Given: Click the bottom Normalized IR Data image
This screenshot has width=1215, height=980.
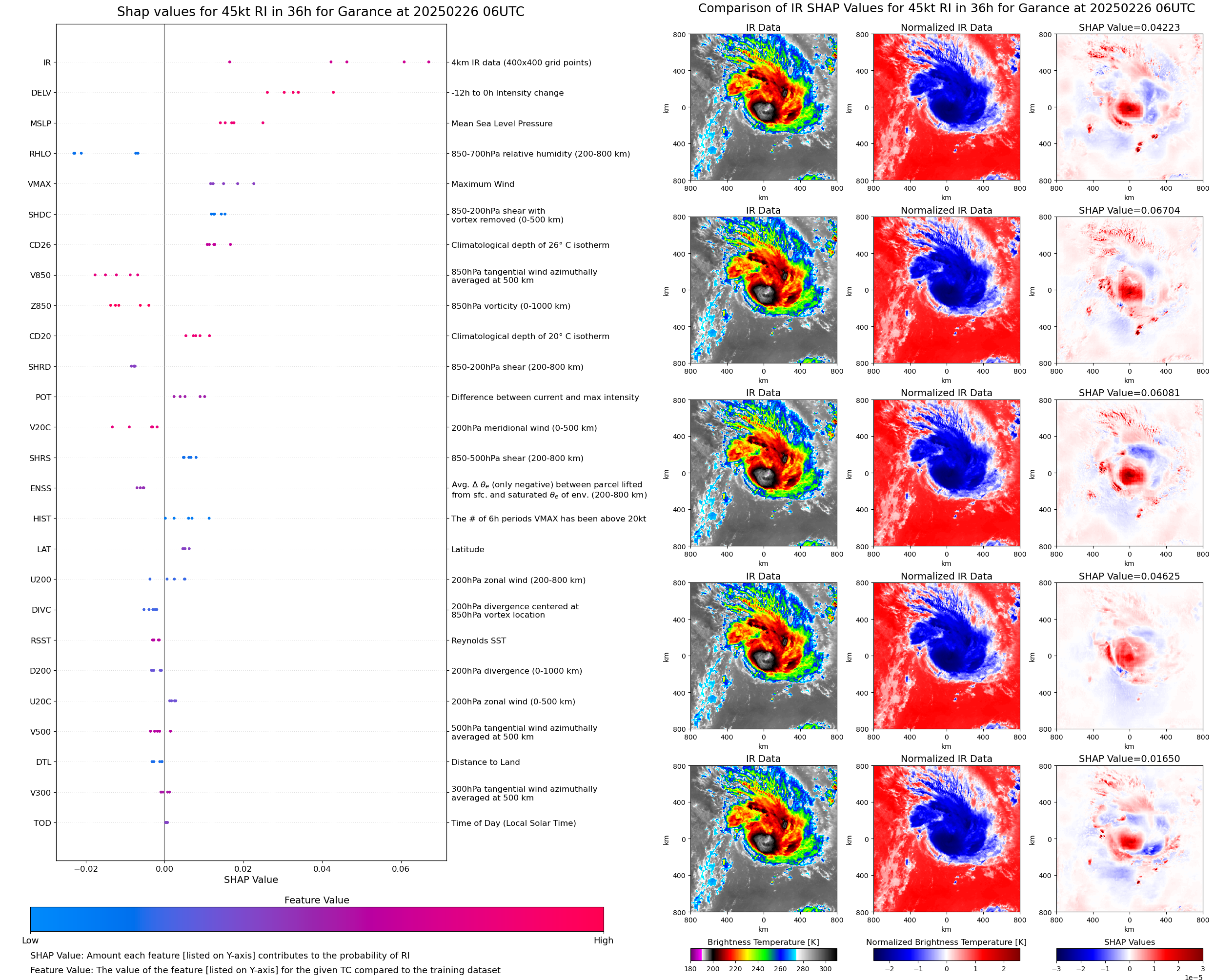Looking at the screenshot, I should tap(946, 839).
